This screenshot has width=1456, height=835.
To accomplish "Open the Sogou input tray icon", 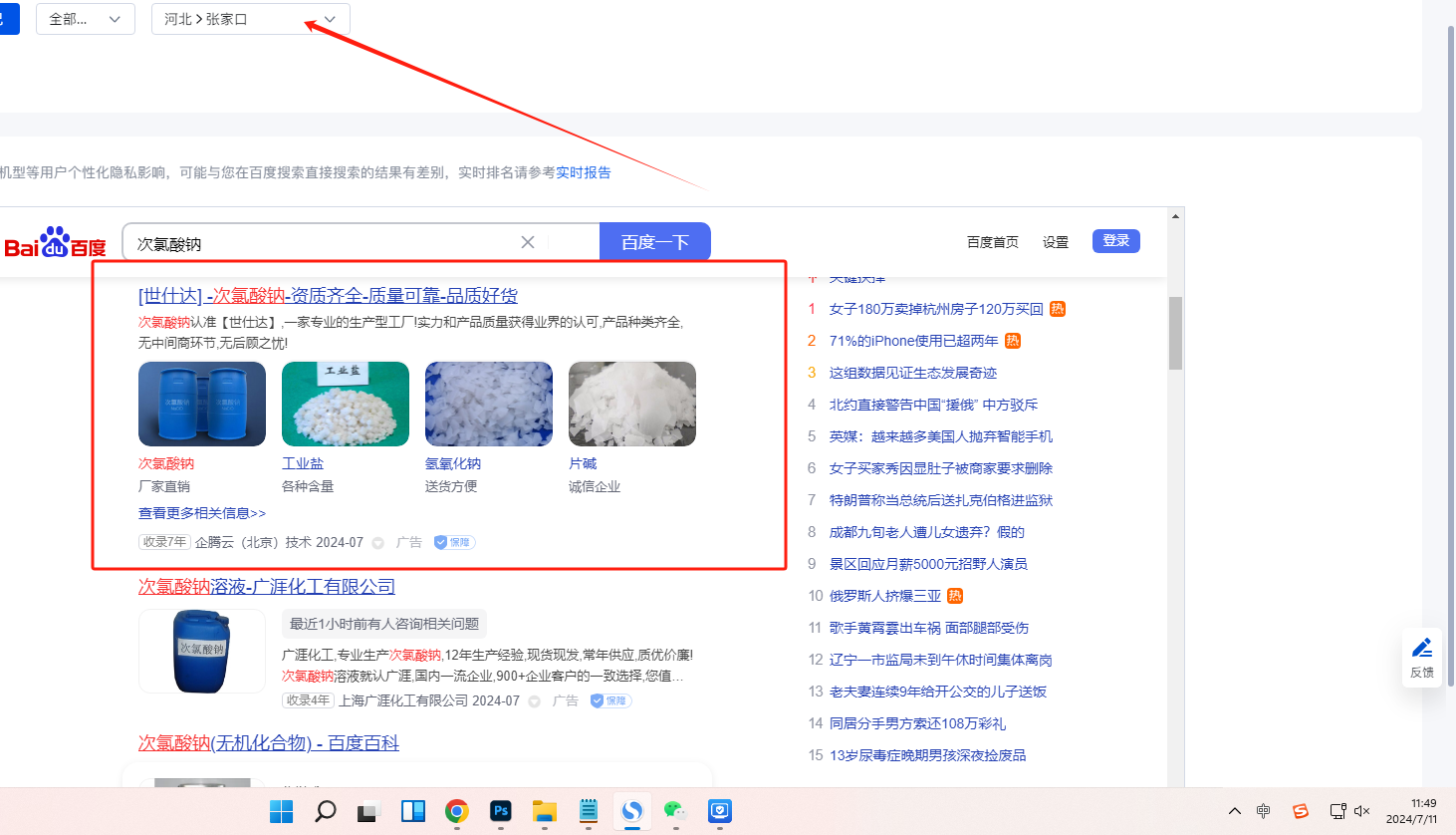I will point(1301,811).
